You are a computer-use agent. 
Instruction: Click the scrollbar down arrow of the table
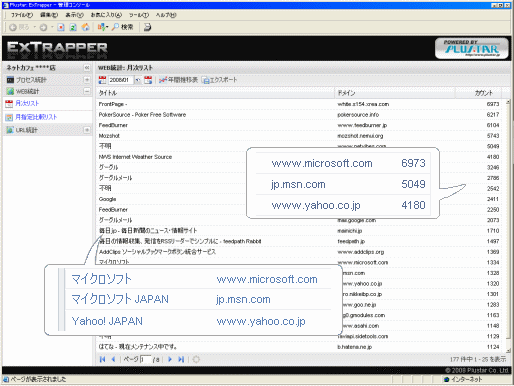tap(508, 350)
